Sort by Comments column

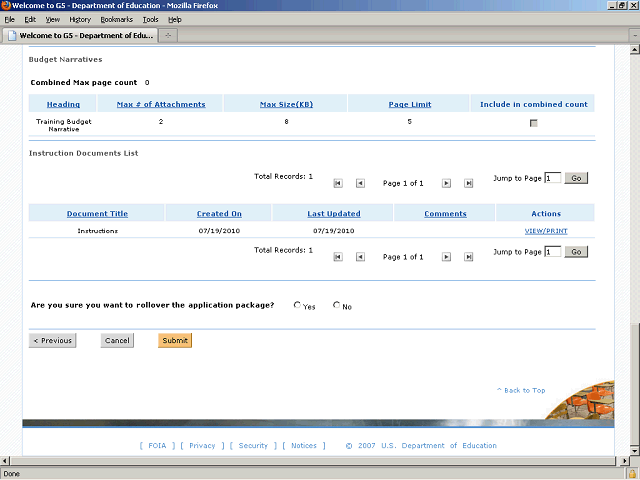point(445,214)
